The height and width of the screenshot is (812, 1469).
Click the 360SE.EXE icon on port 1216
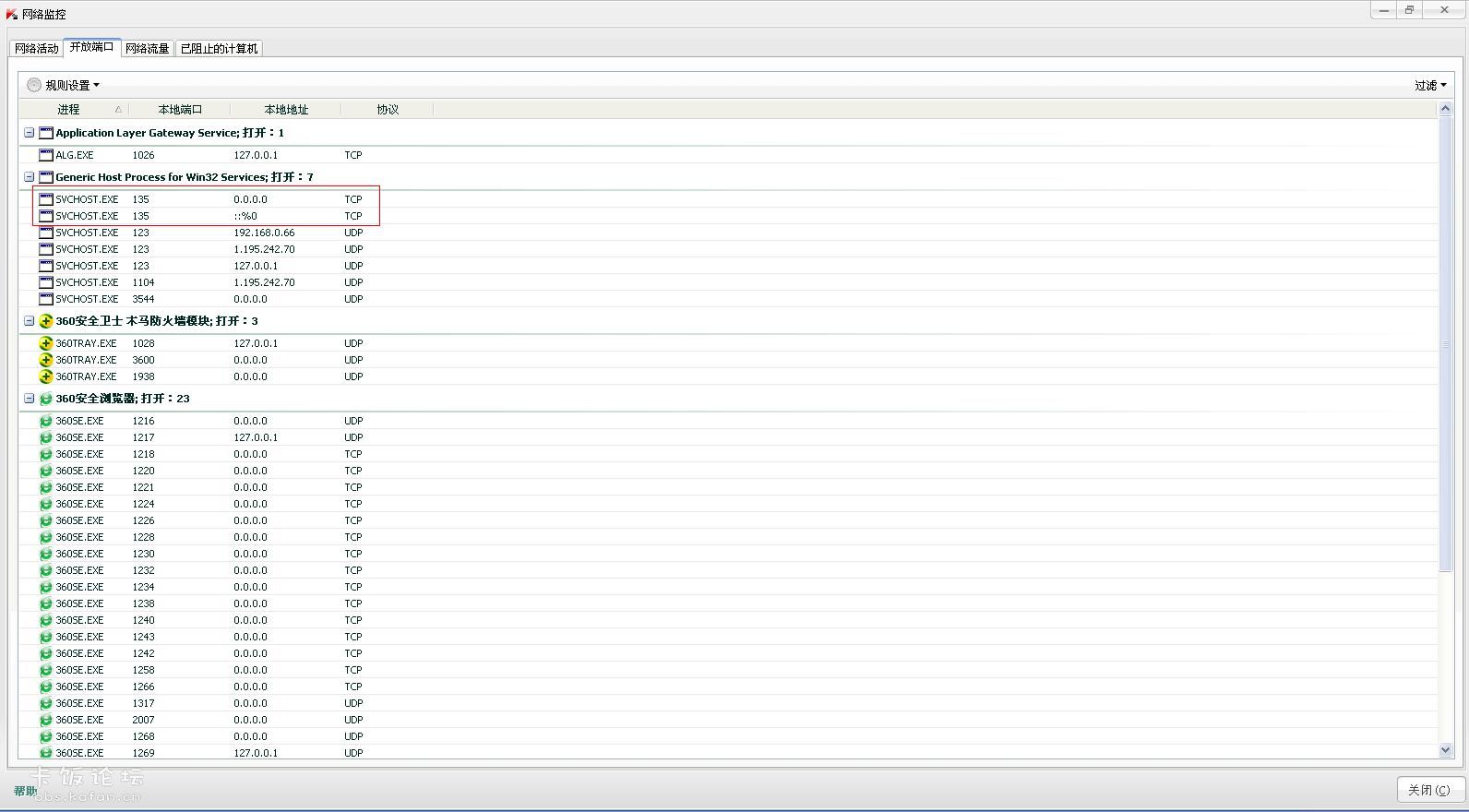tap(46, 421)
